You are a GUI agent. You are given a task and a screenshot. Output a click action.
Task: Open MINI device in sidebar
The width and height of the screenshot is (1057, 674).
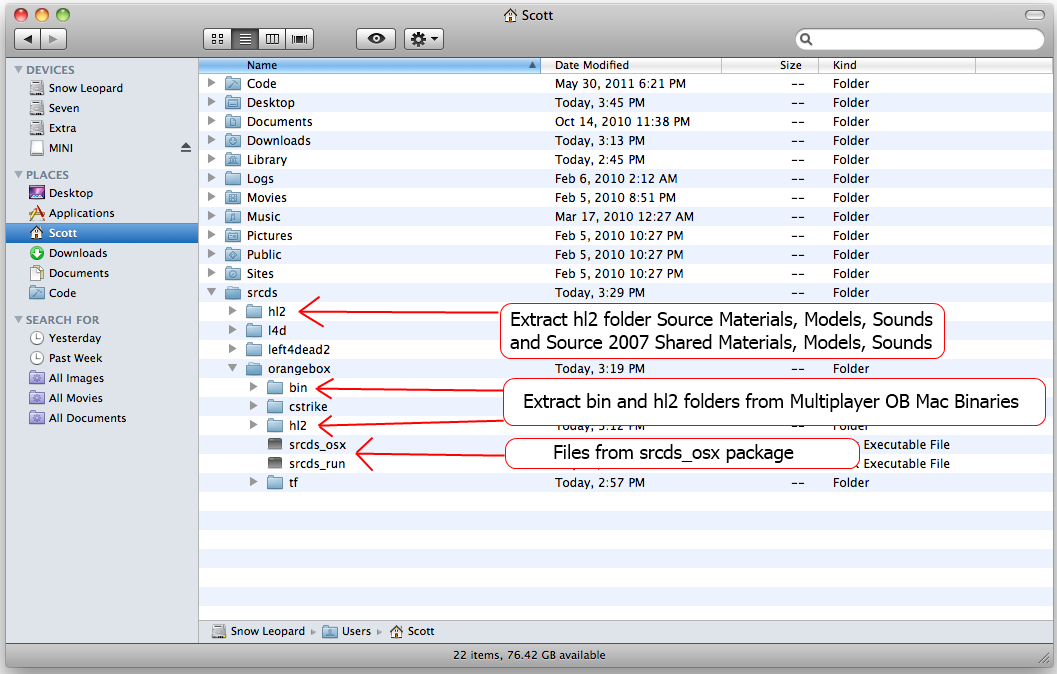pyautogui.click(x=61, y=148)
